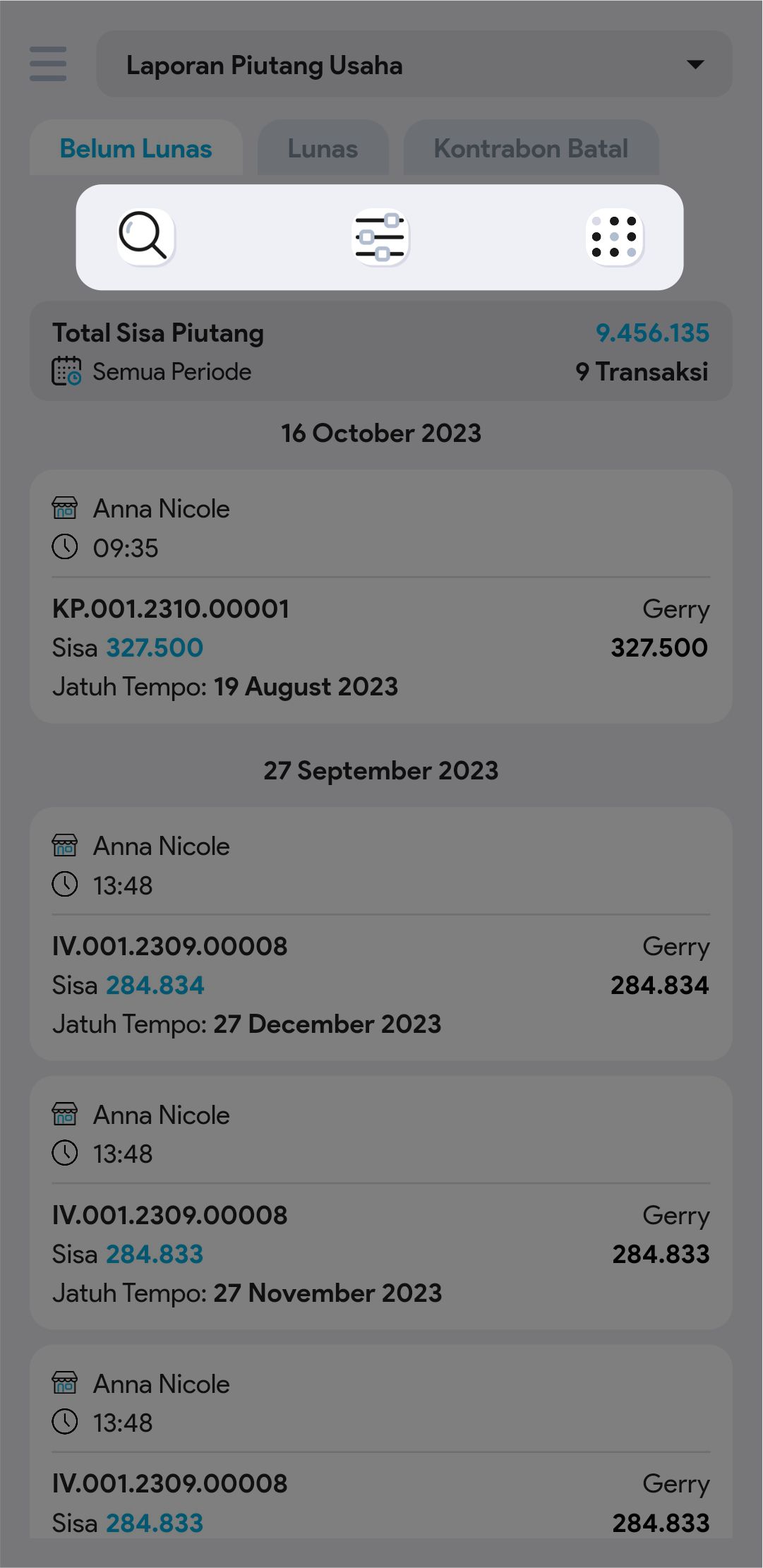Image resolution: width=763 pixels, height=1568 pixels.
Task: Click the Sisa 327.500 amount
Action: click(155, 647)
